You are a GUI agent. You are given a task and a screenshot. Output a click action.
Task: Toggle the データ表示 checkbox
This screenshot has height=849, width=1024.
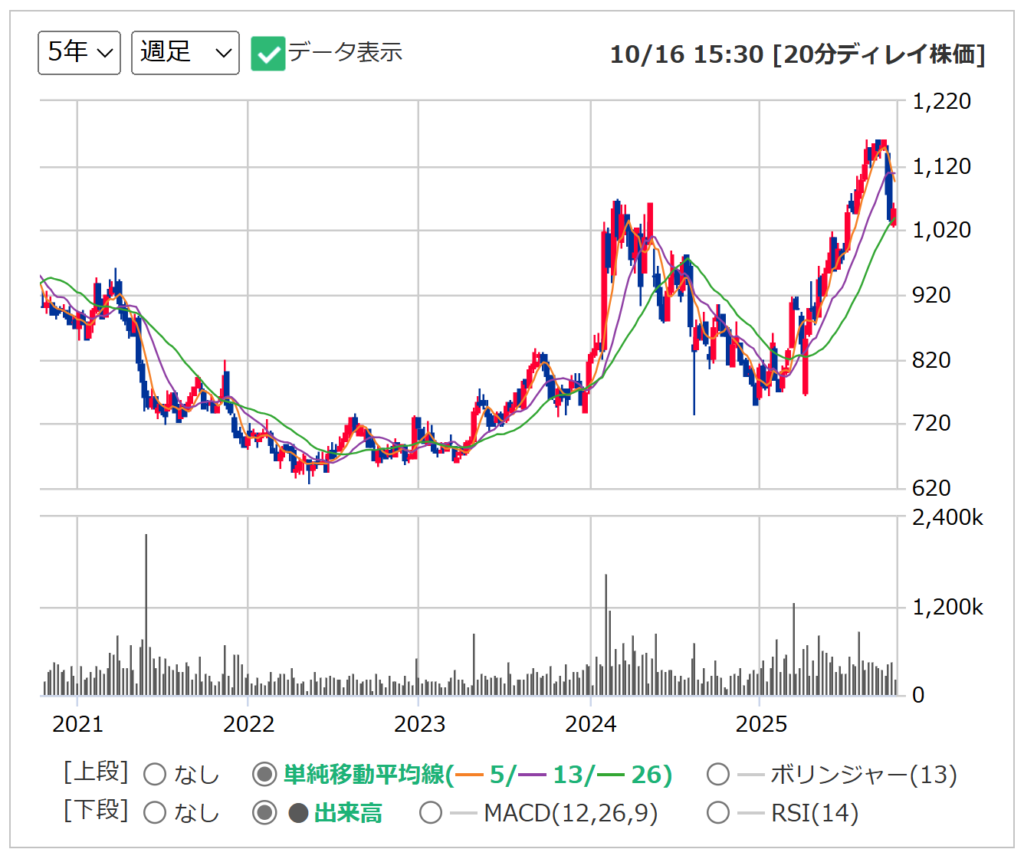(268, 53)
